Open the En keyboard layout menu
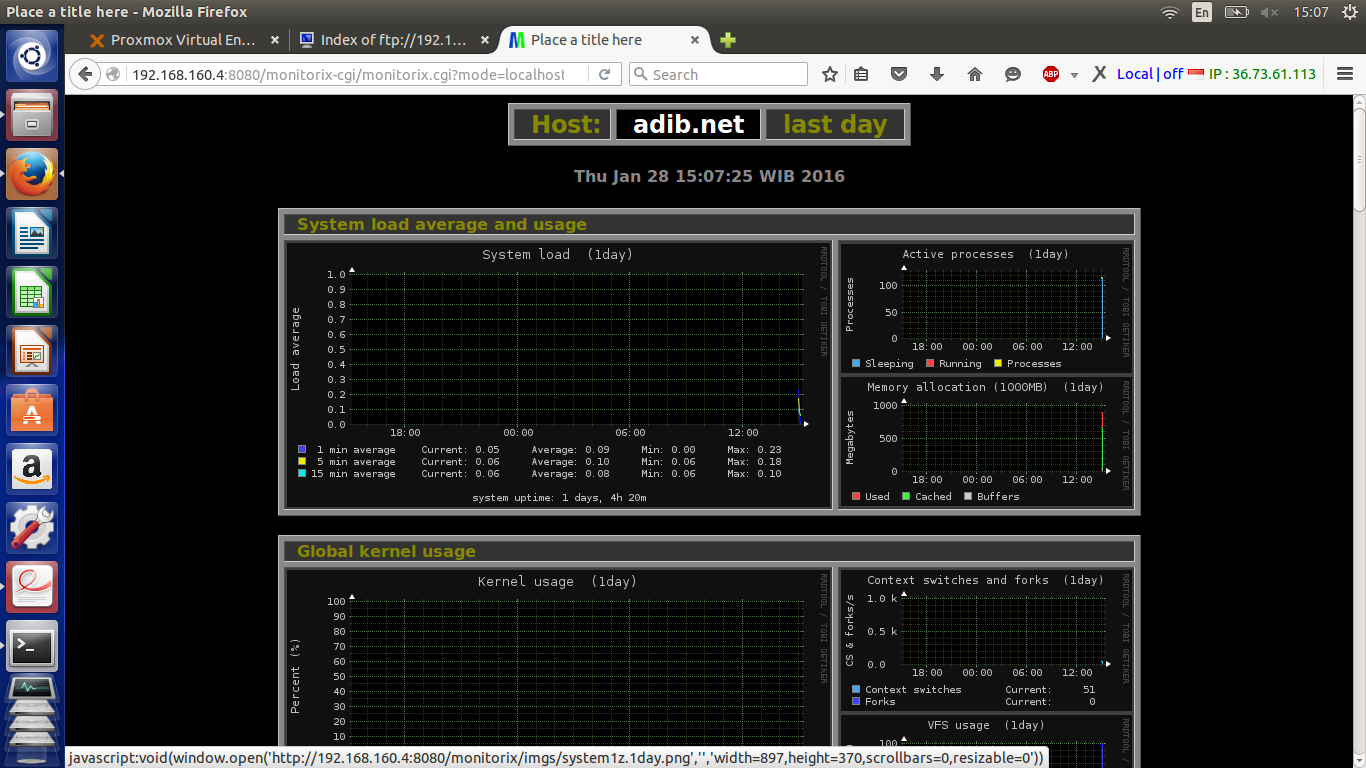1366x768 pixels. coord(1202,12)
